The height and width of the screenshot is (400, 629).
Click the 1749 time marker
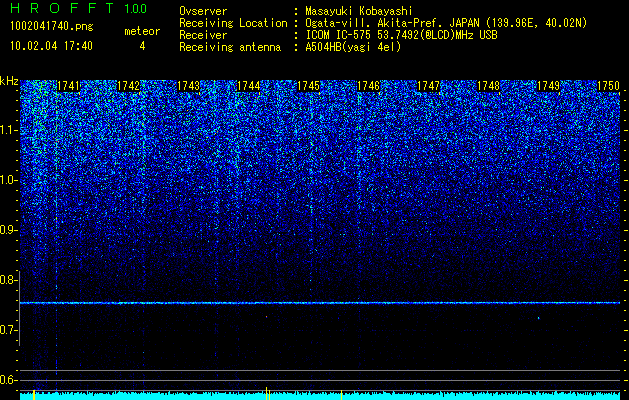click(x=548, y=86)
